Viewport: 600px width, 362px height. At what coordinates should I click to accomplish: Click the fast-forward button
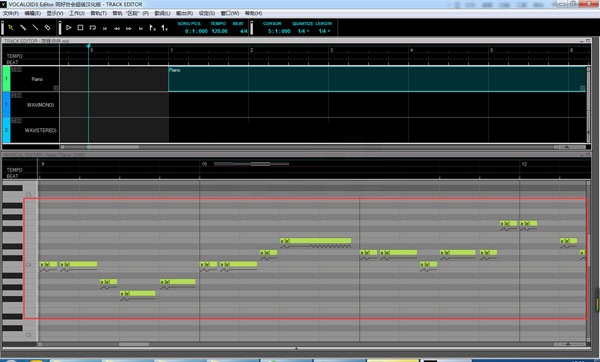[x=129, y=28]
